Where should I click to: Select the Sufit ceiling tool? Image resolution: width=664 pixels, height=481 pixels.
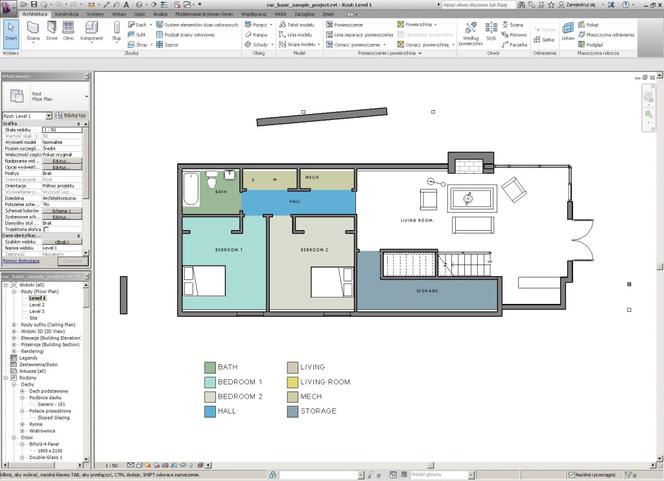(x=137, y=35)
